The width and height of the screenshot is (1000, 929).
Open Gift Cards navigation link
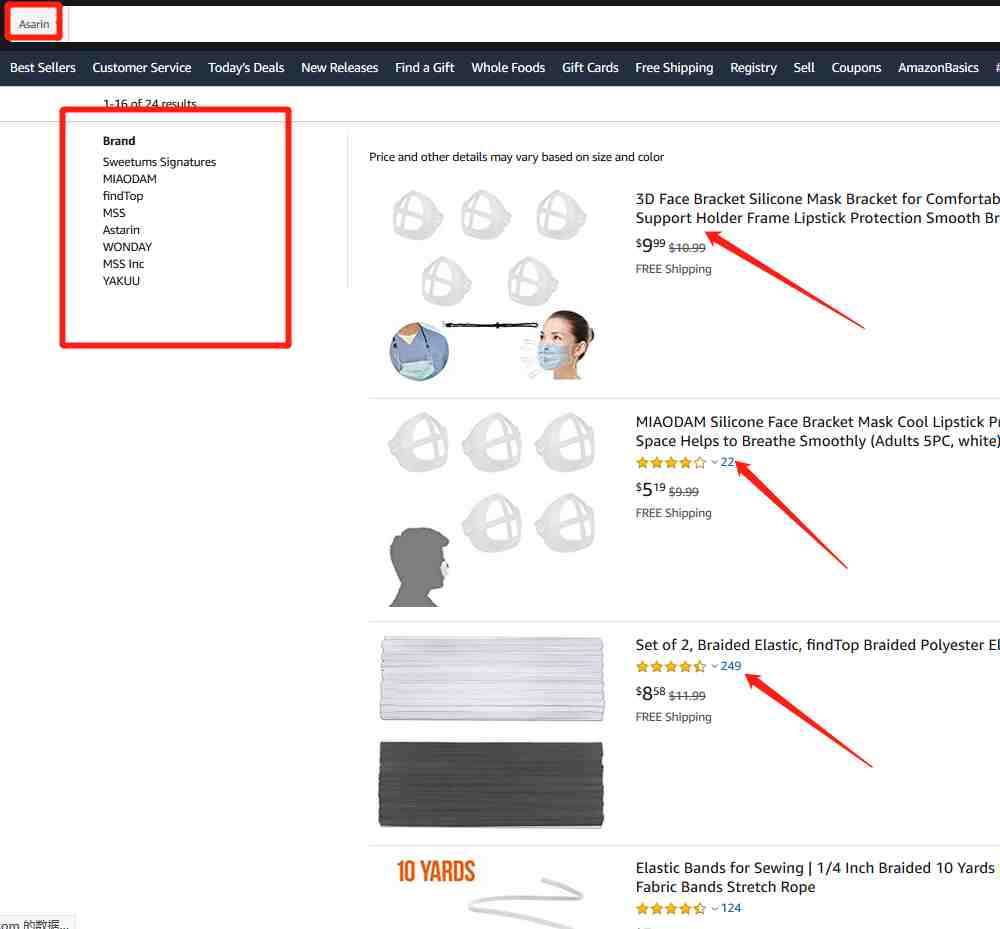point(590,68)
